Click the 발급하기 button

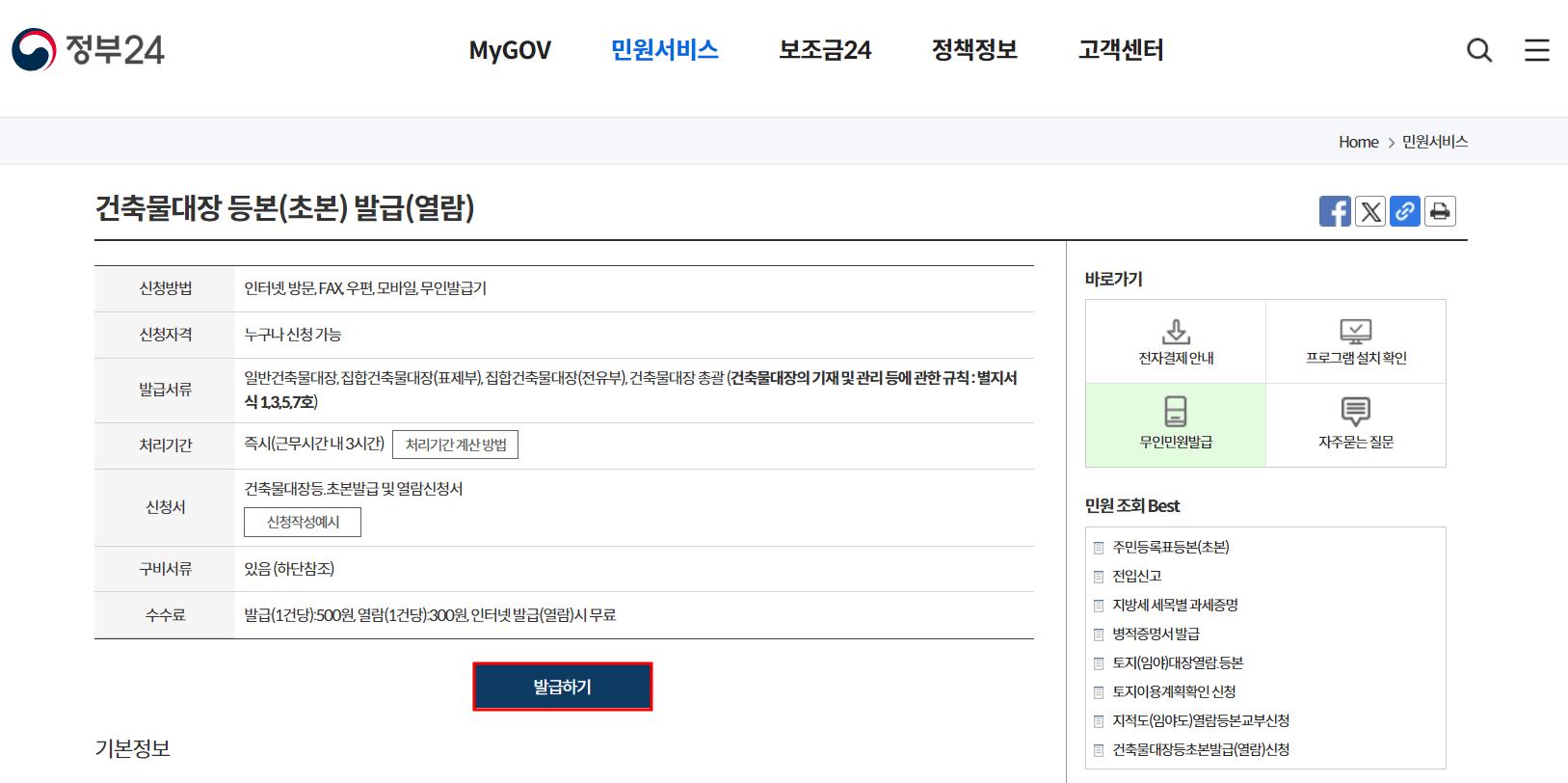pyautogui.click(x=563, y=687)
